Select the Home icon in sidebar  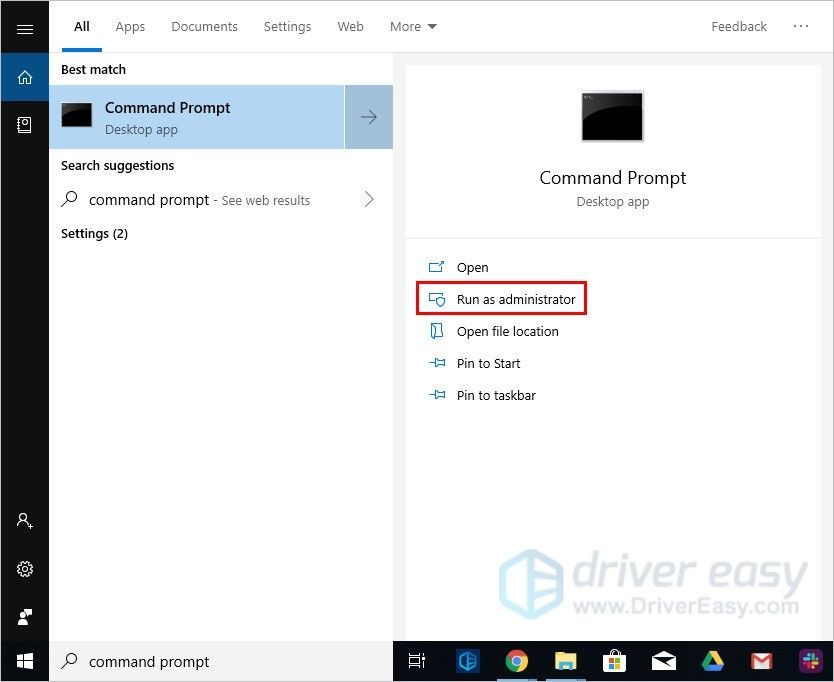coord(24,77)
